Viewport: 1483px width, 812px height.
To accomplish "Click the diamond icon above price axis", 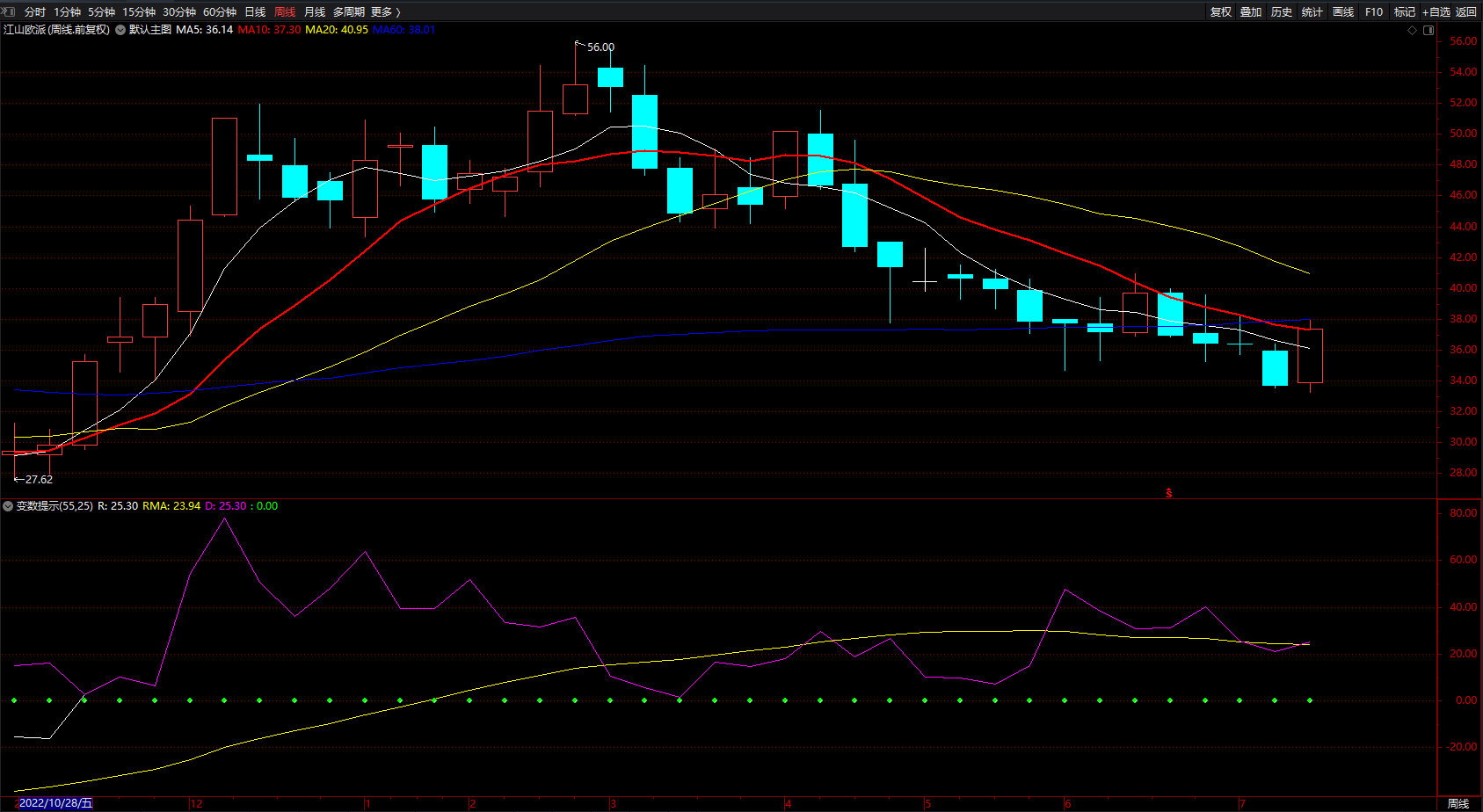I will coord(1413,30).
